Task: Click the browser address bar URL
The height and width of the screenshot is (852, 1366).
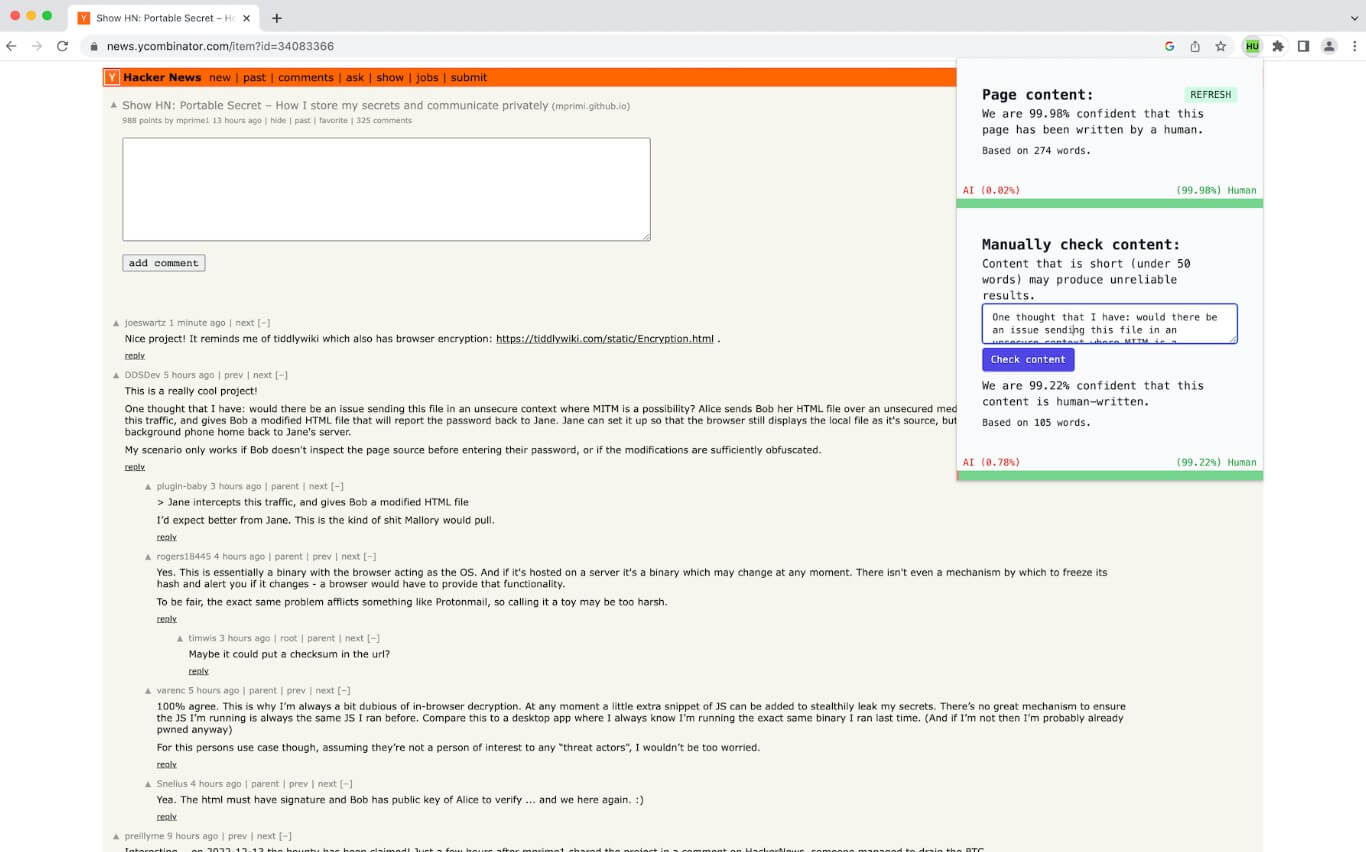Action: (x=220, y=46)
